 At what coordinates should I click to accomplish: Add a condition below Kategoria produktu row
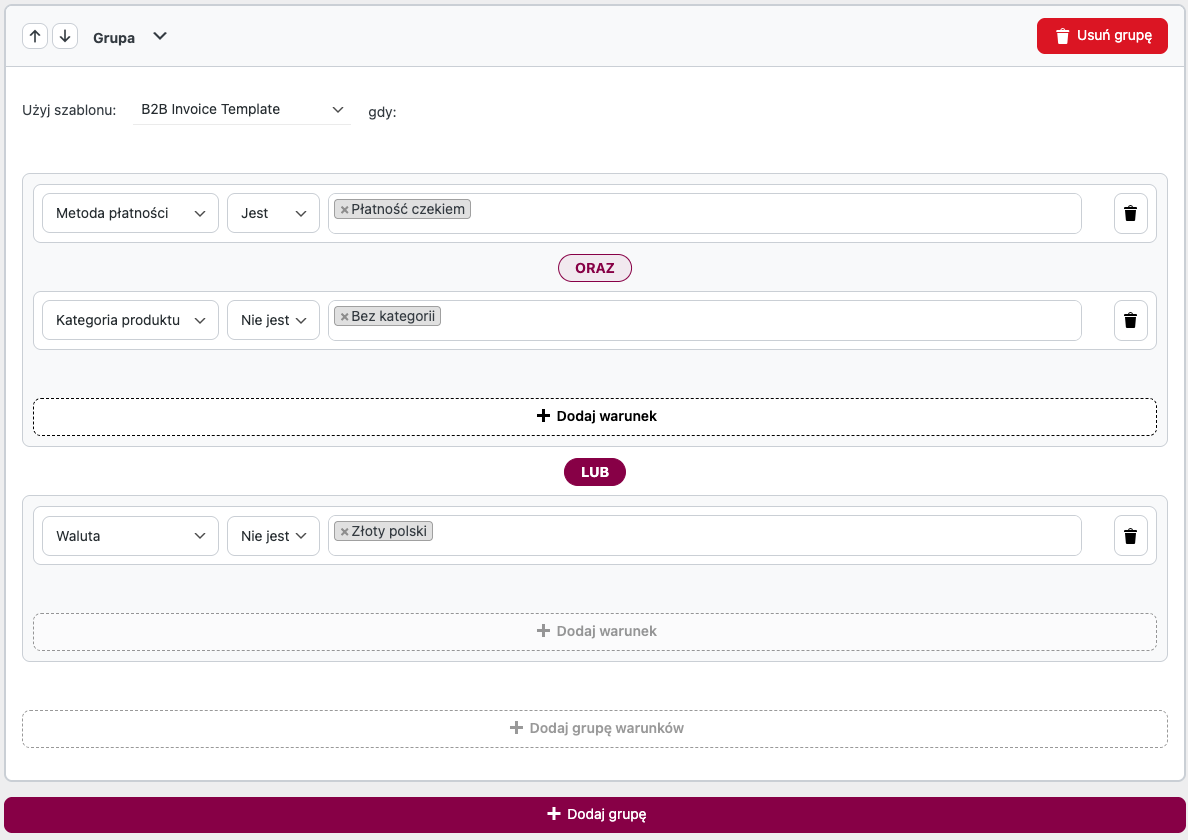click(x=595, y=417)
